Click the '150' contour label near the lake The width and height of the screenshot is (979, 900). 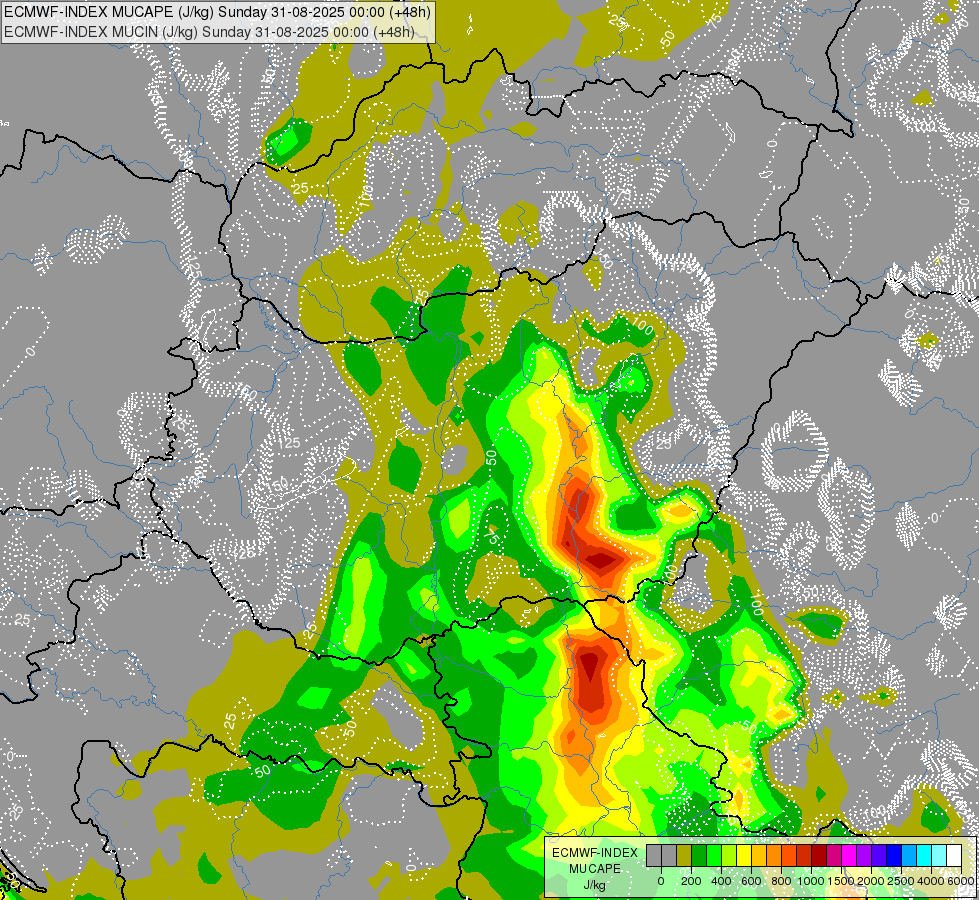[279, 483]
